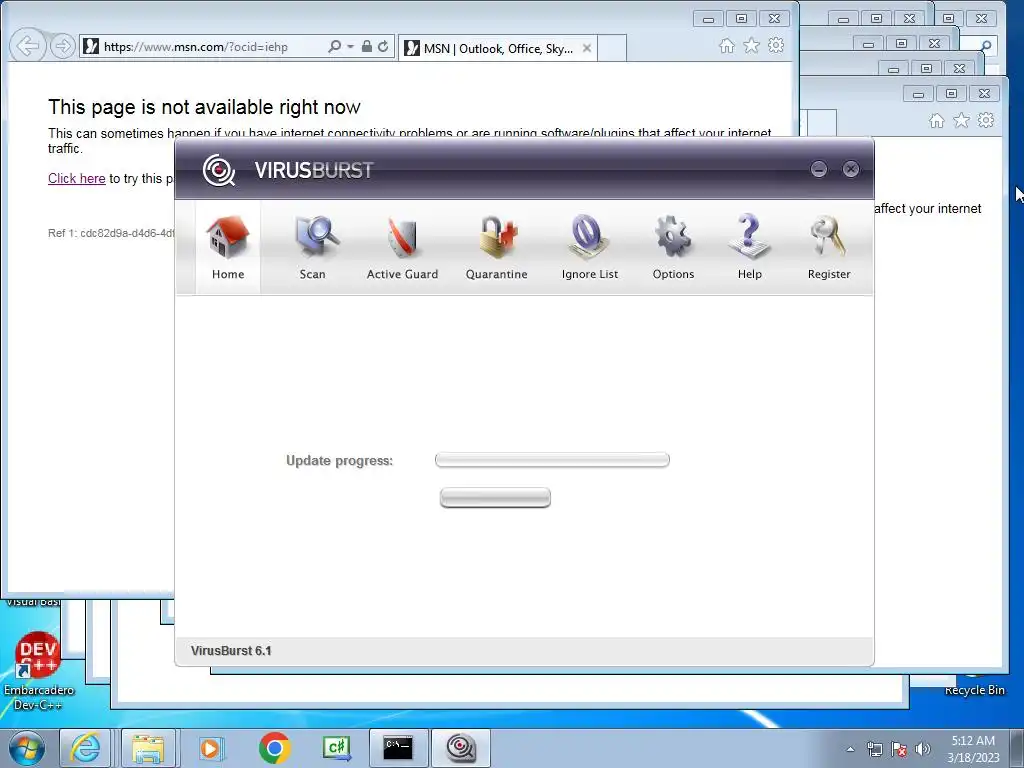Open the Home section in VirusBurst

[228, 248]
